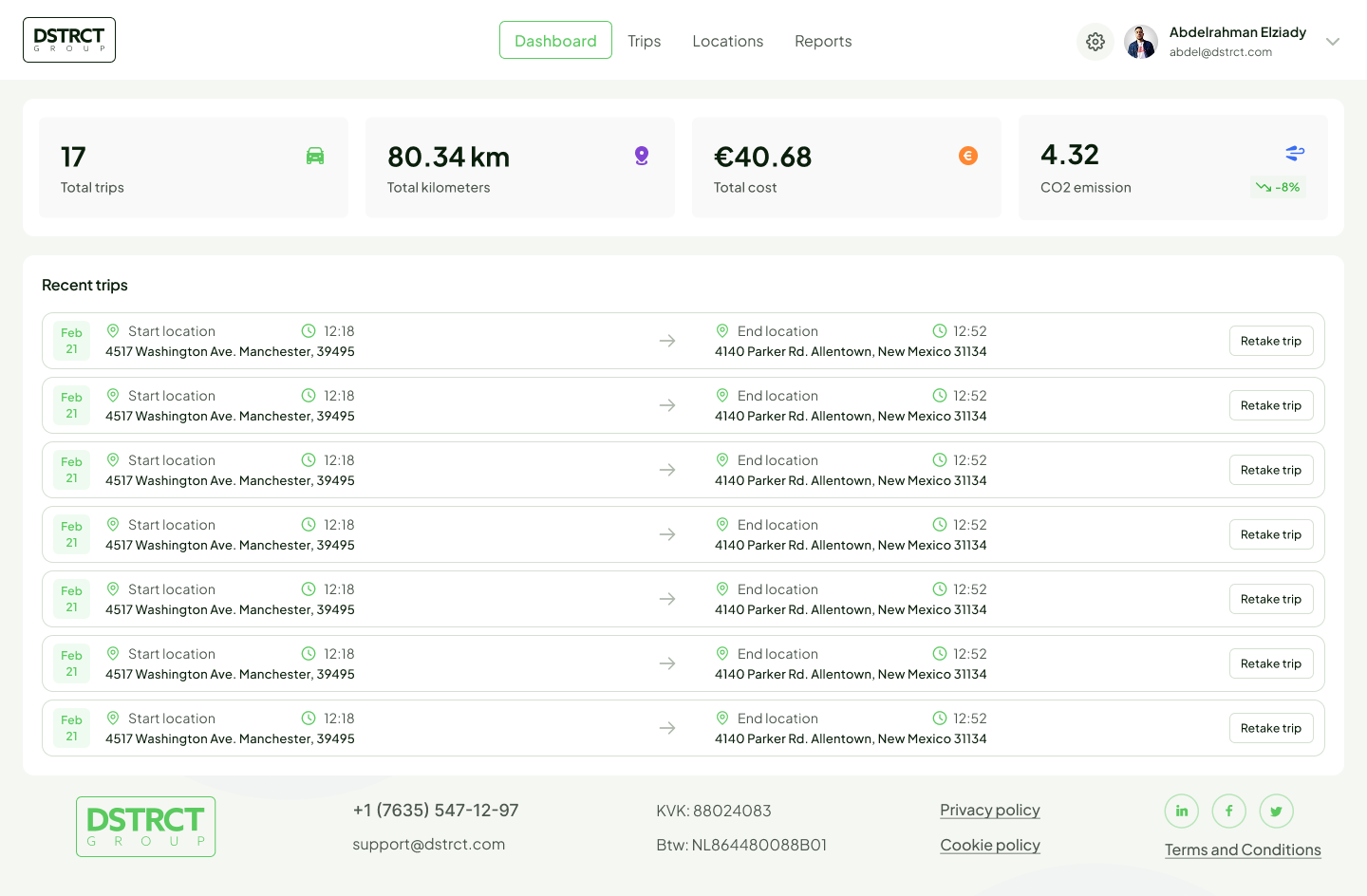View the Terms and Conditions link
The height and width of the screenshot is (896, 1367).
pyautogui.click(x=1243, y=849)
